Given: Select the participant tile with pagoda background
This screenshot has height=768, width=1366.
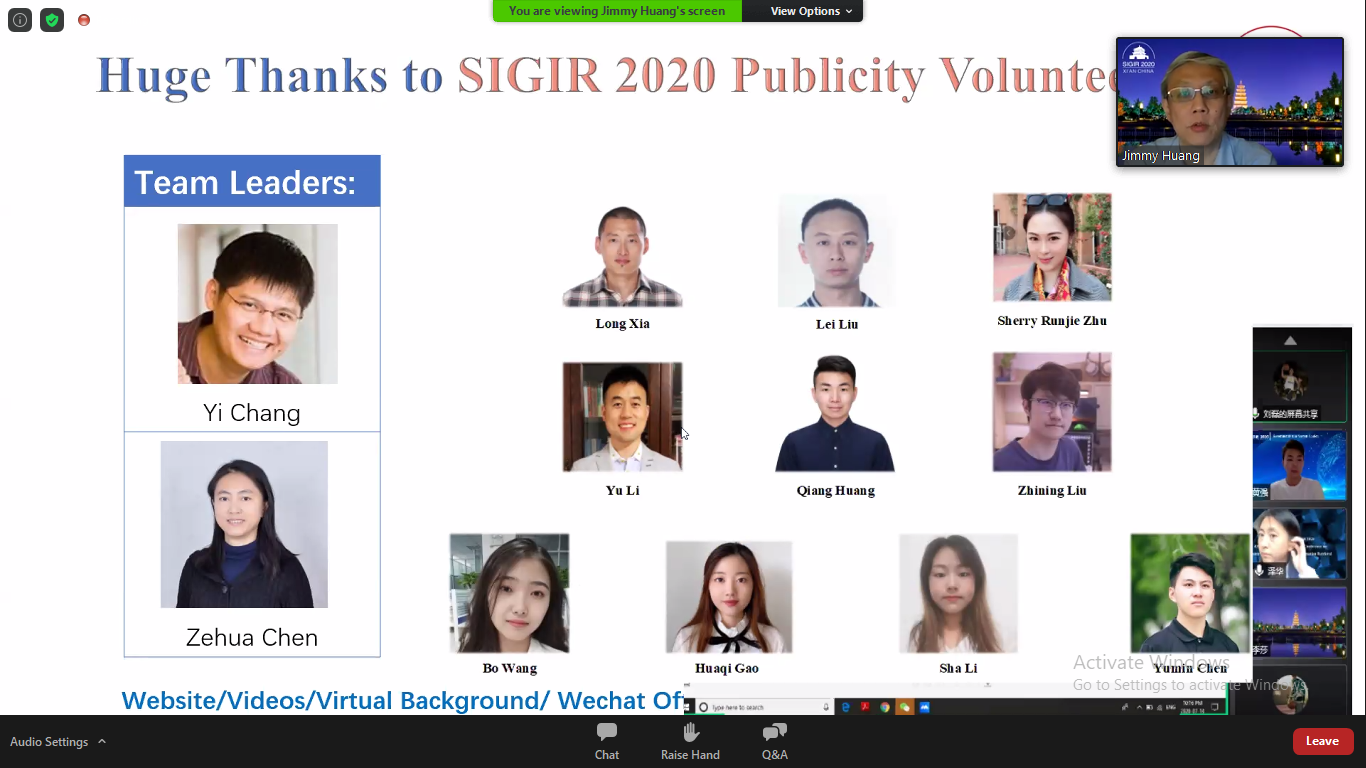Looking at the screenshot, I should tap(1298, 621).
